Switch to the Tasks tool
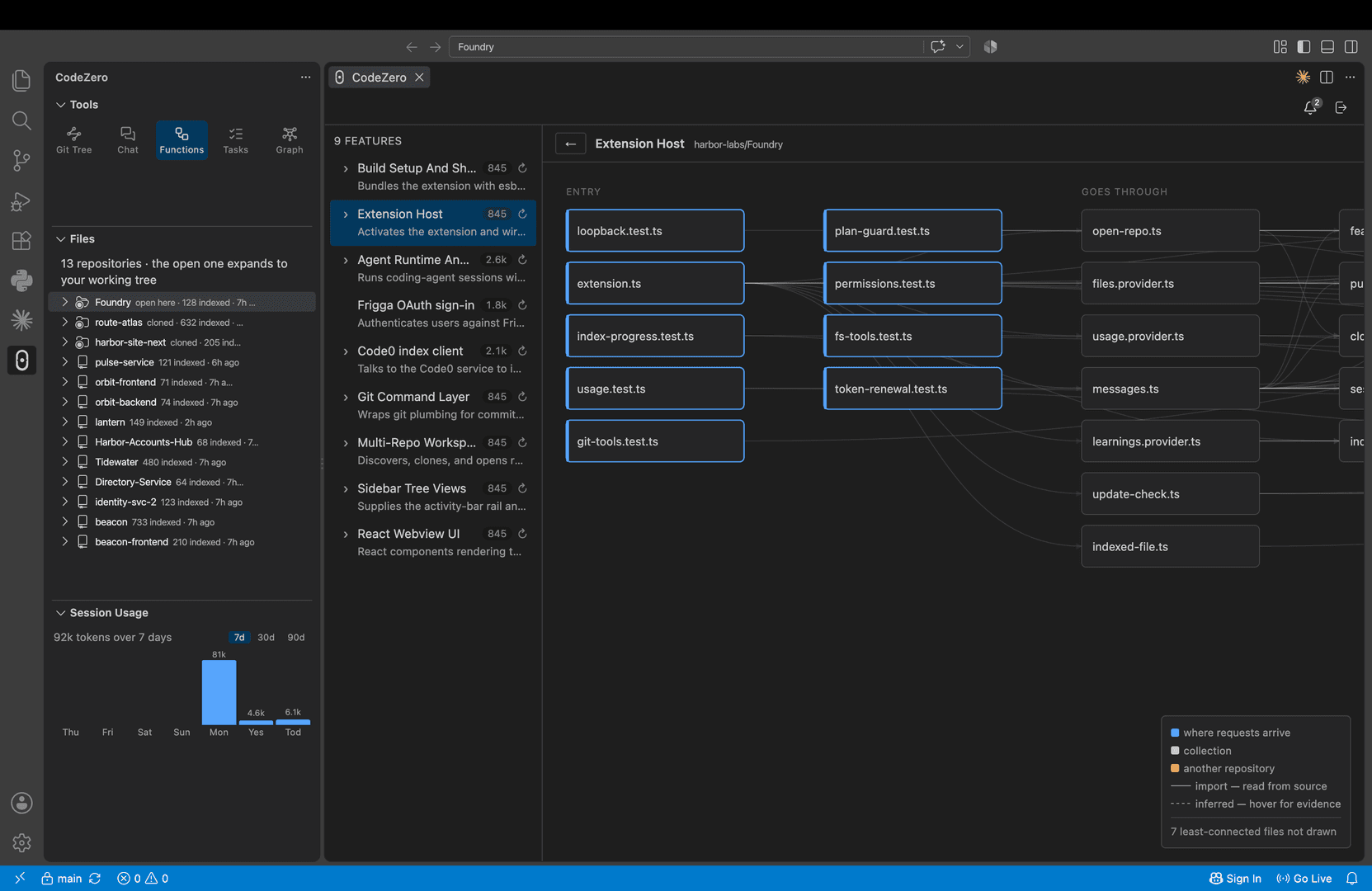This screenshot has height=891, width=1372. pos(236,140)
